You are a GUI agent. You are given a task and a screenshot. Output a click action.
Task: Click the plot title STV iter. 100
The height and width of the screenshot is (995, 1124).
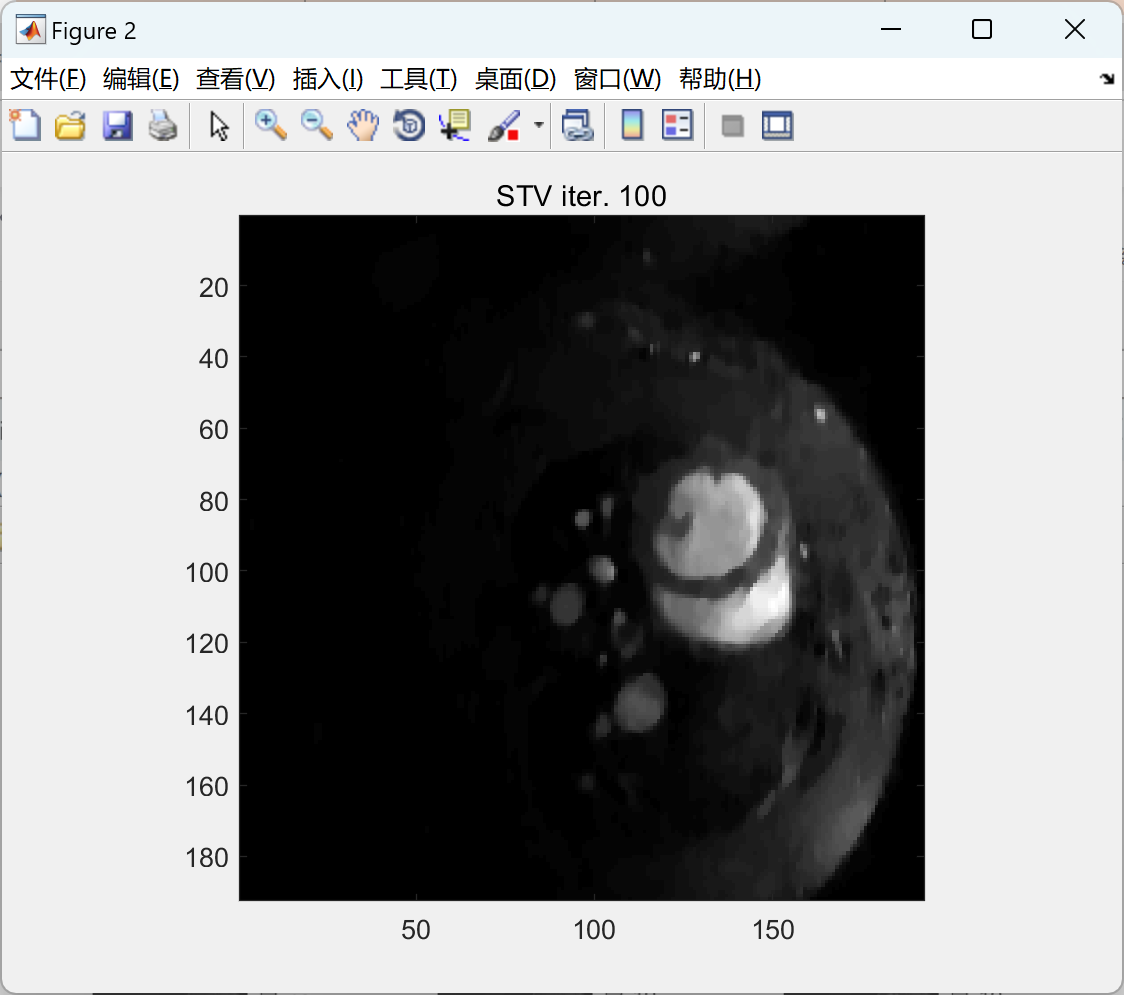point(581,196)
